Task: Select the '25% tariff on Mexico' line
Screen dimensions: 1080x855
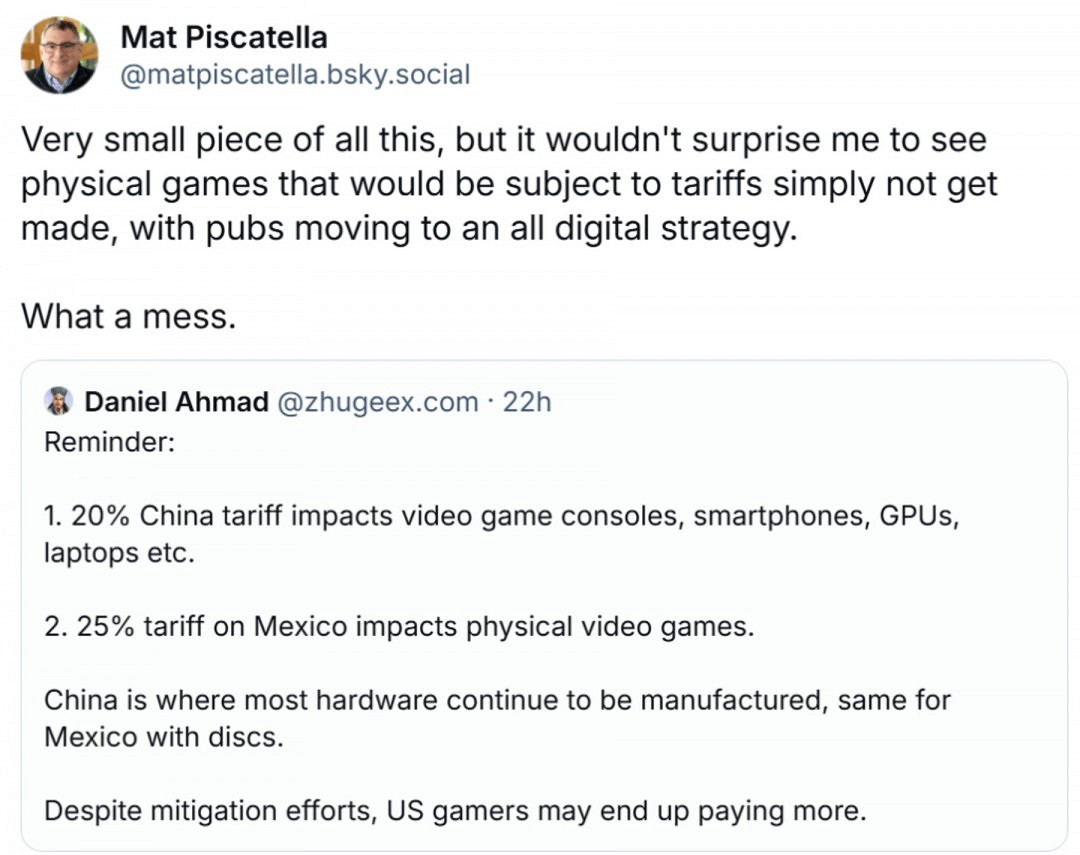Action: point(398,627)
